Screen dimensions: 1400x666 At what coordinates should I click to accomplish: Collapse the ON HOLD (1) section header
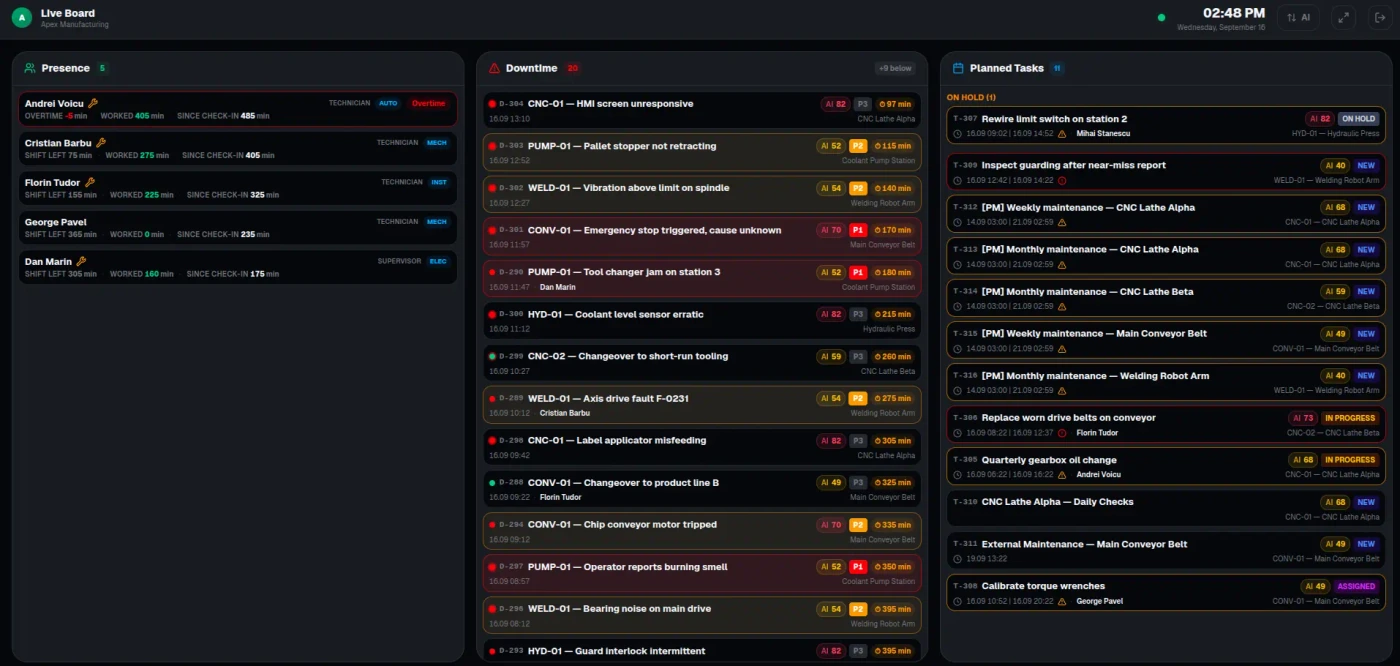pyautogui.click(x=971, y=97)
